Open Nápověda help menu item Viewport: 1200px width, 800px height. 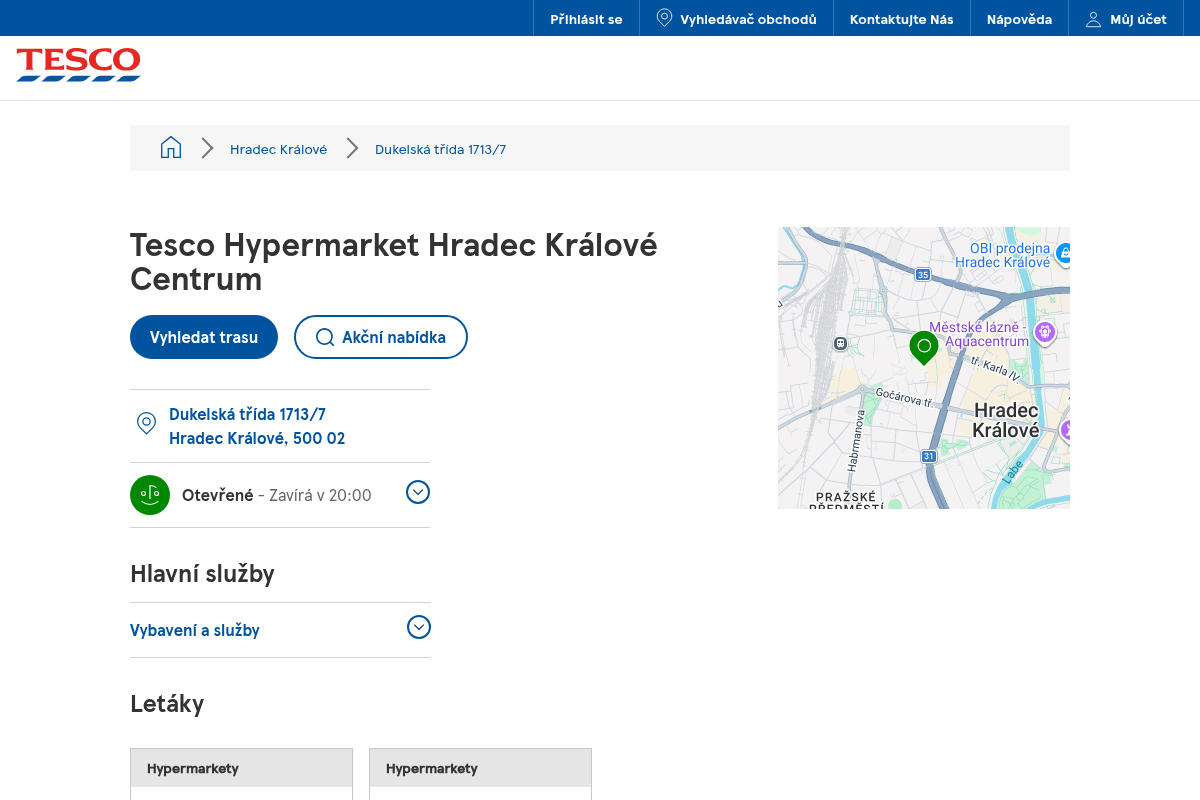pyautogui.click(x=1019, y=19)
